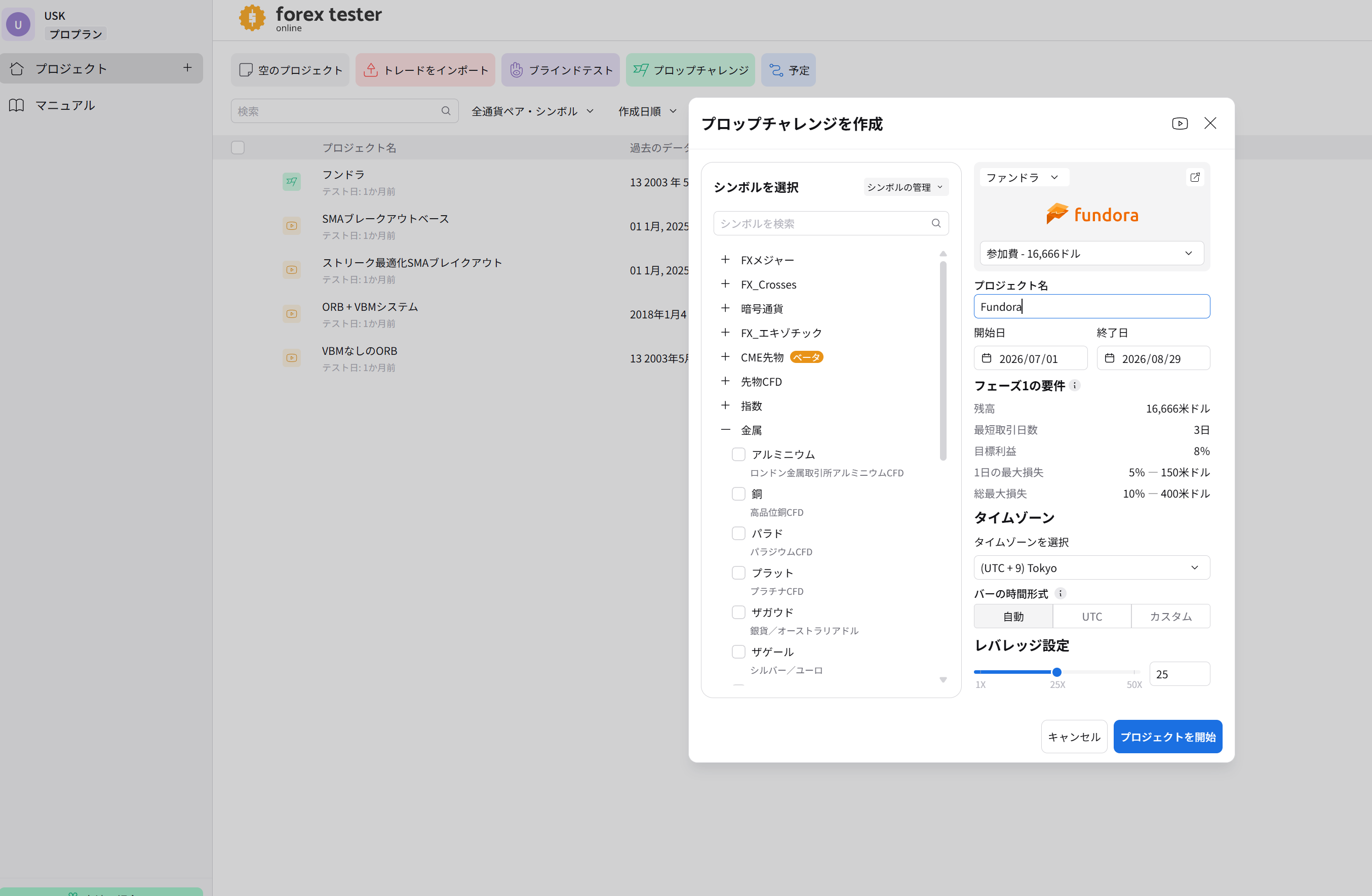Click the project-list search magnifier icon

pyautogui.click(x=446, y=111)
